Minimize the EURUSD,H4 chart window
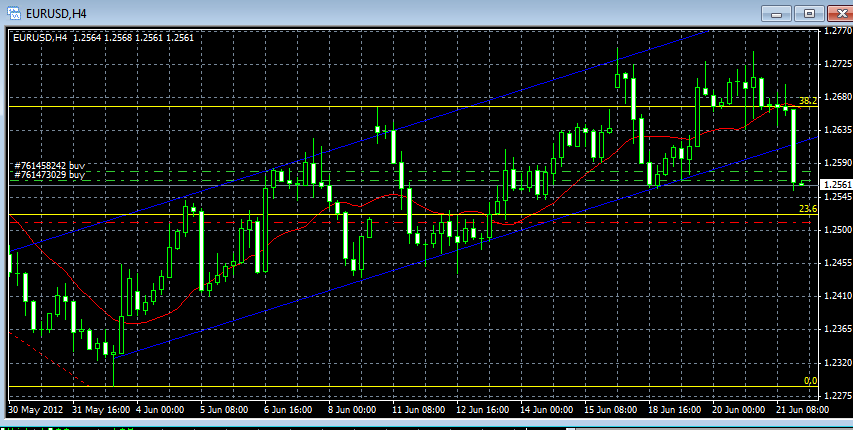The width and height of the screenshot is (853, 430). pyautogui.click(x=776, y=13)
